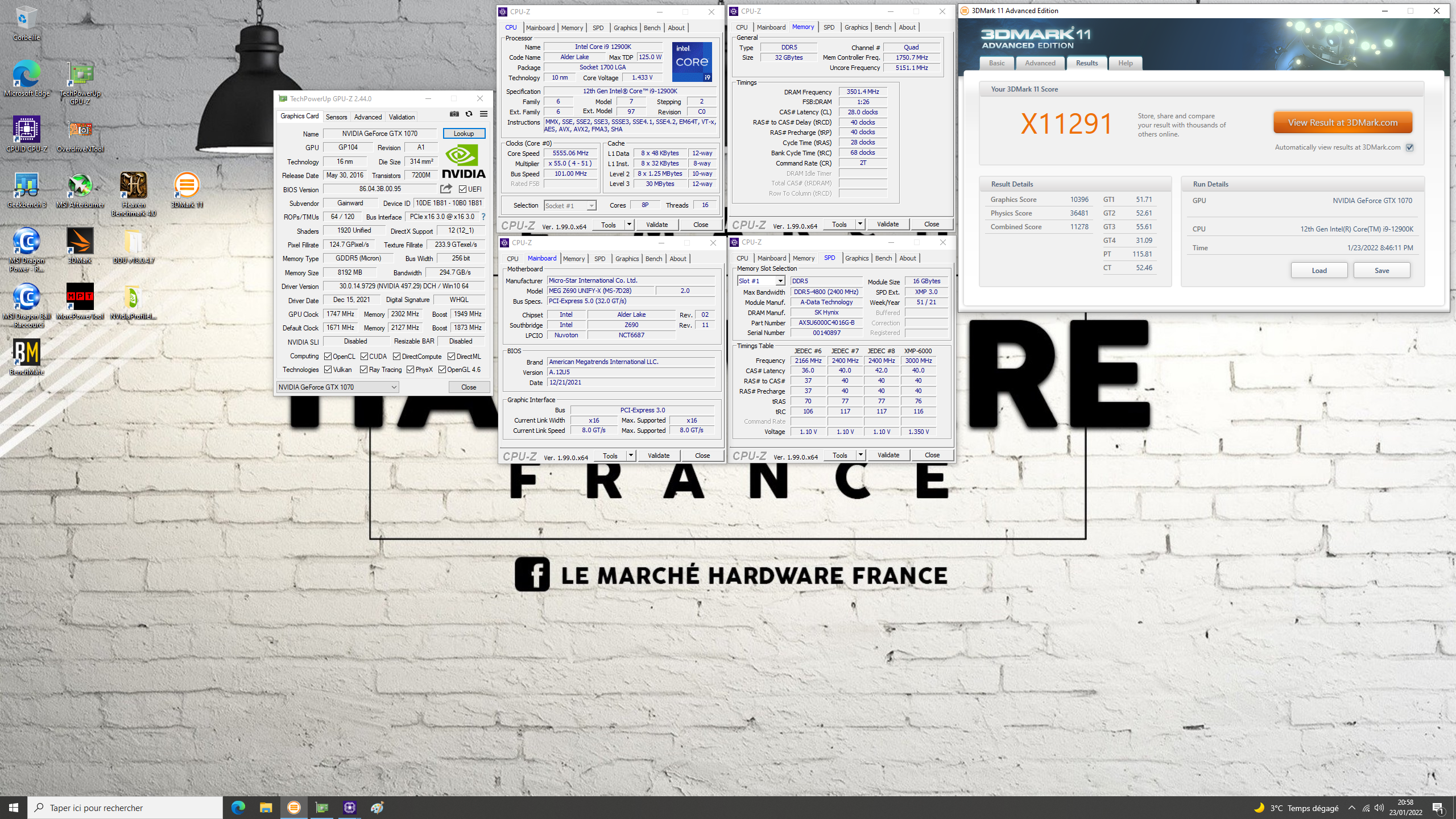Launch BenchMate desktop icon
1456x819 pixels.
coord(26,358)
